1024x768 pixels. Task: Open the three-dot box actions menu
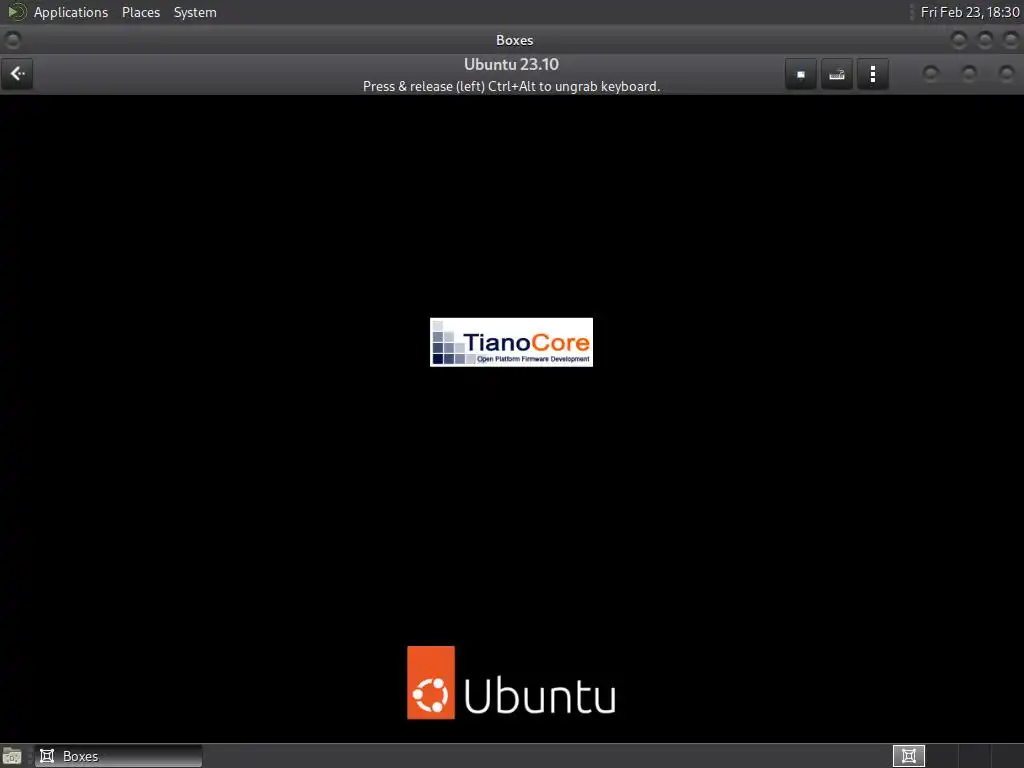pos(872,74)
